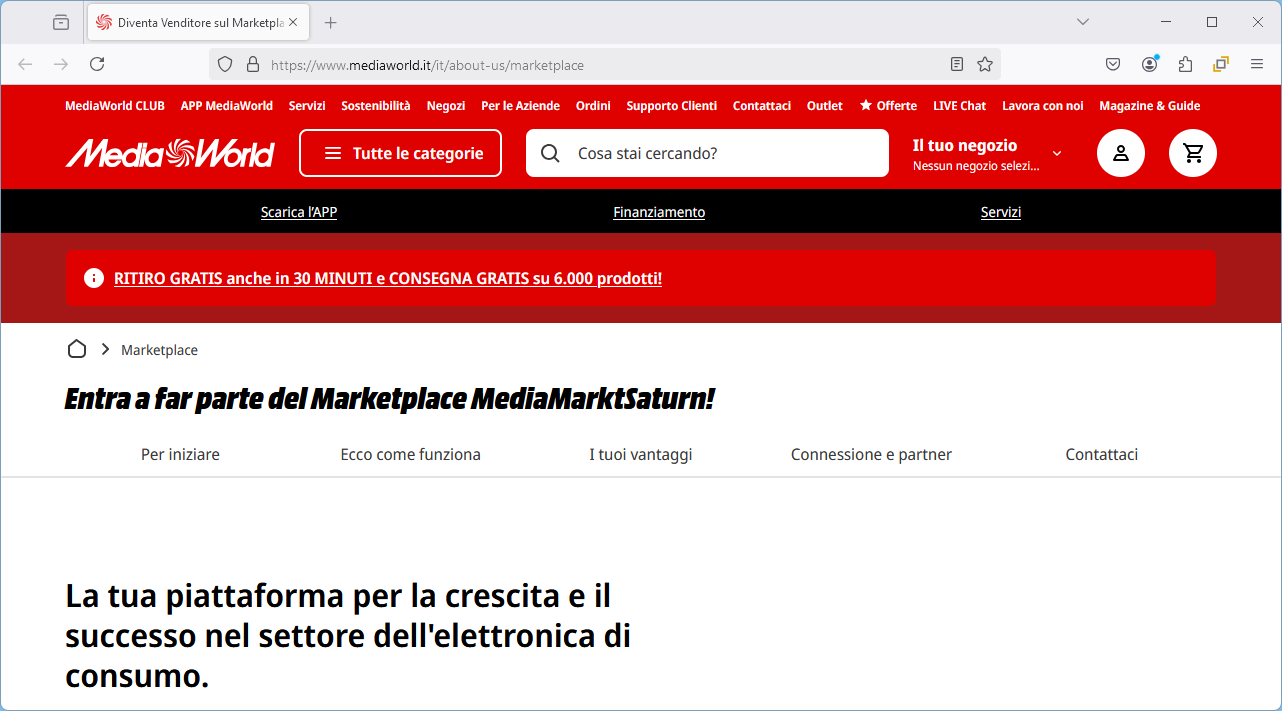
Task: Click the Finanziamento link
Action: pos(659,212)
